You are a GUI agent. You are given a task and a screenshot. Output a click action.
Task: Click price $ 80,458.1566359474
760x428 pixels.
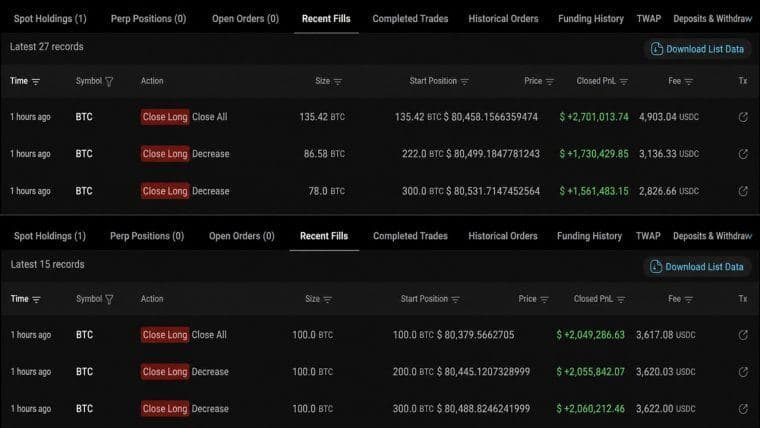[491, 117]
